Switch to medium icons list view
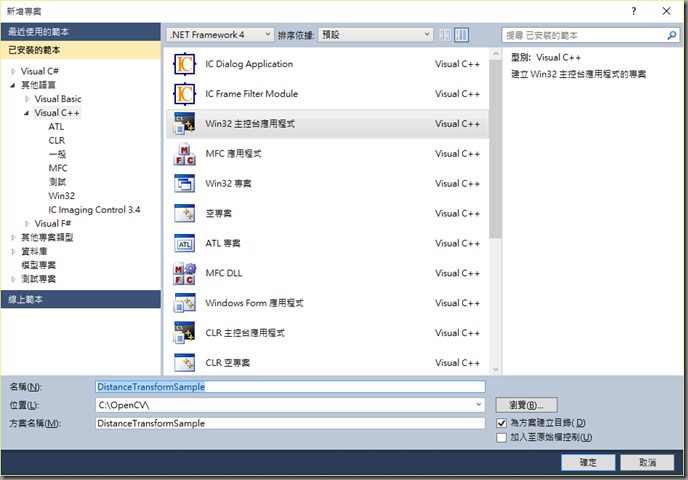 pos(461,35)
